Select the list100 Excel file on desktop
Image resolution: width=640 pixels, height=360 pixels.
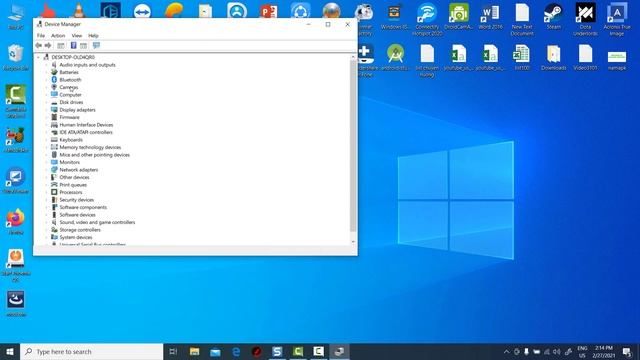tap(522, 58)
